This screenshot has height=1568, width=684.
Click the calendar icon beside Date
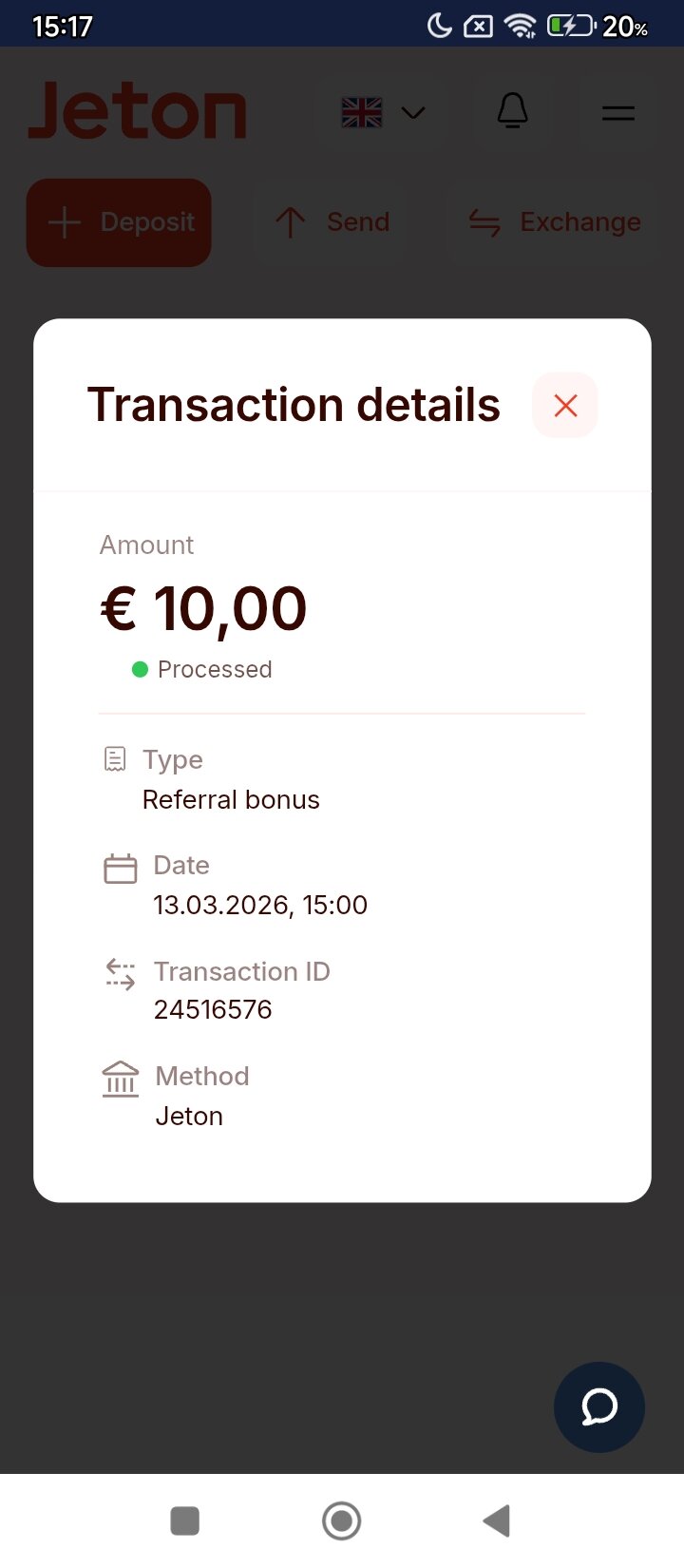click(120, 868)
